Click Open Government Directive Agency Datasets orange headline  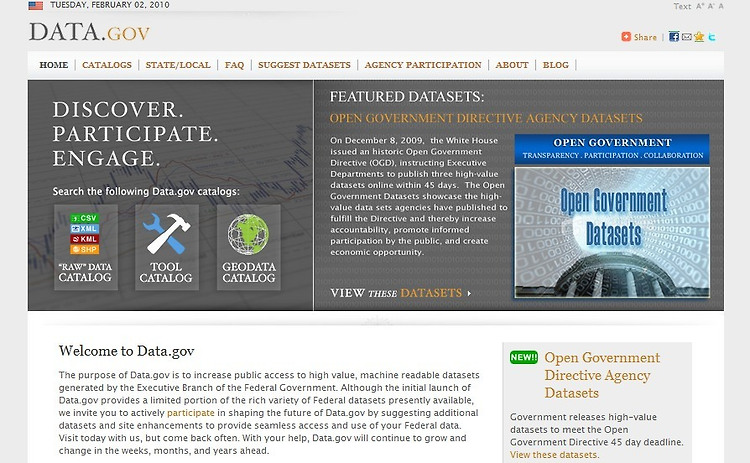click(x=486, y=118)
